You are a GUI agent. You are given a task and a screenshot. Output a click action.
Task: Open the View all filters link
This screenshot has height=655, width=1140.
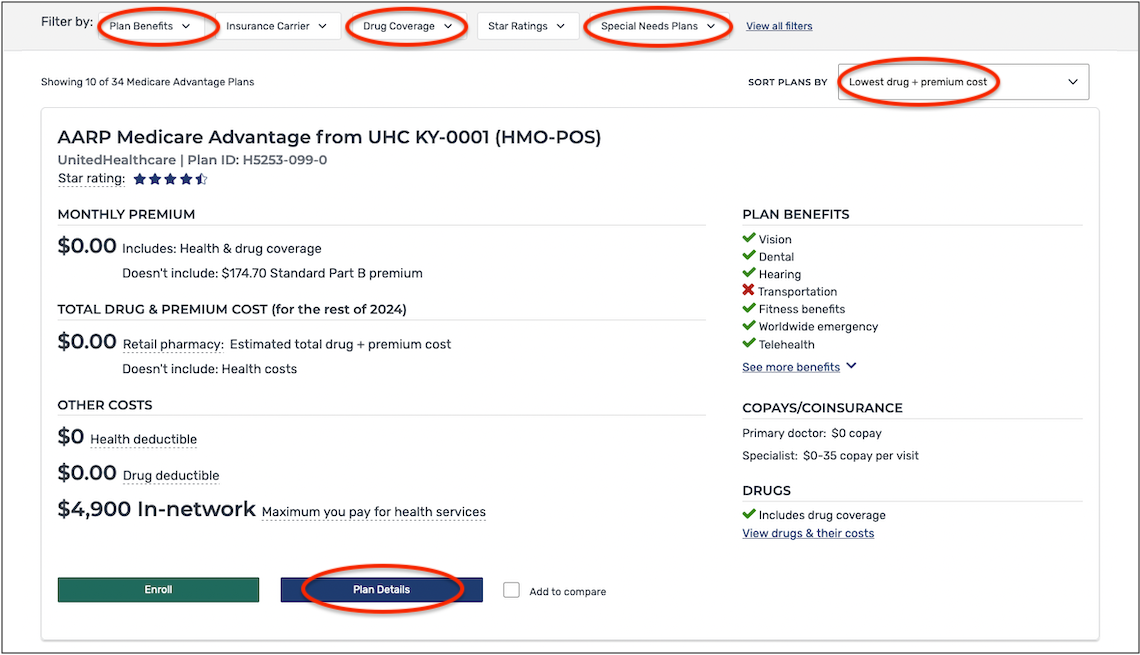click(779, 24)
